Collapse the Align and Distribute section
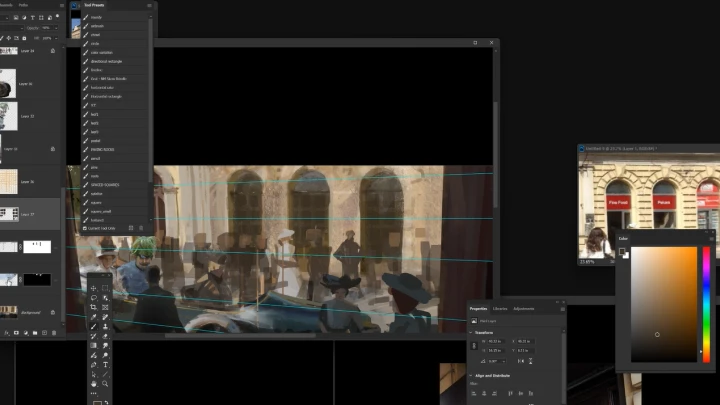Image resolution: width=720 pixels, height=405 pixels. click(x=471, y=376)
